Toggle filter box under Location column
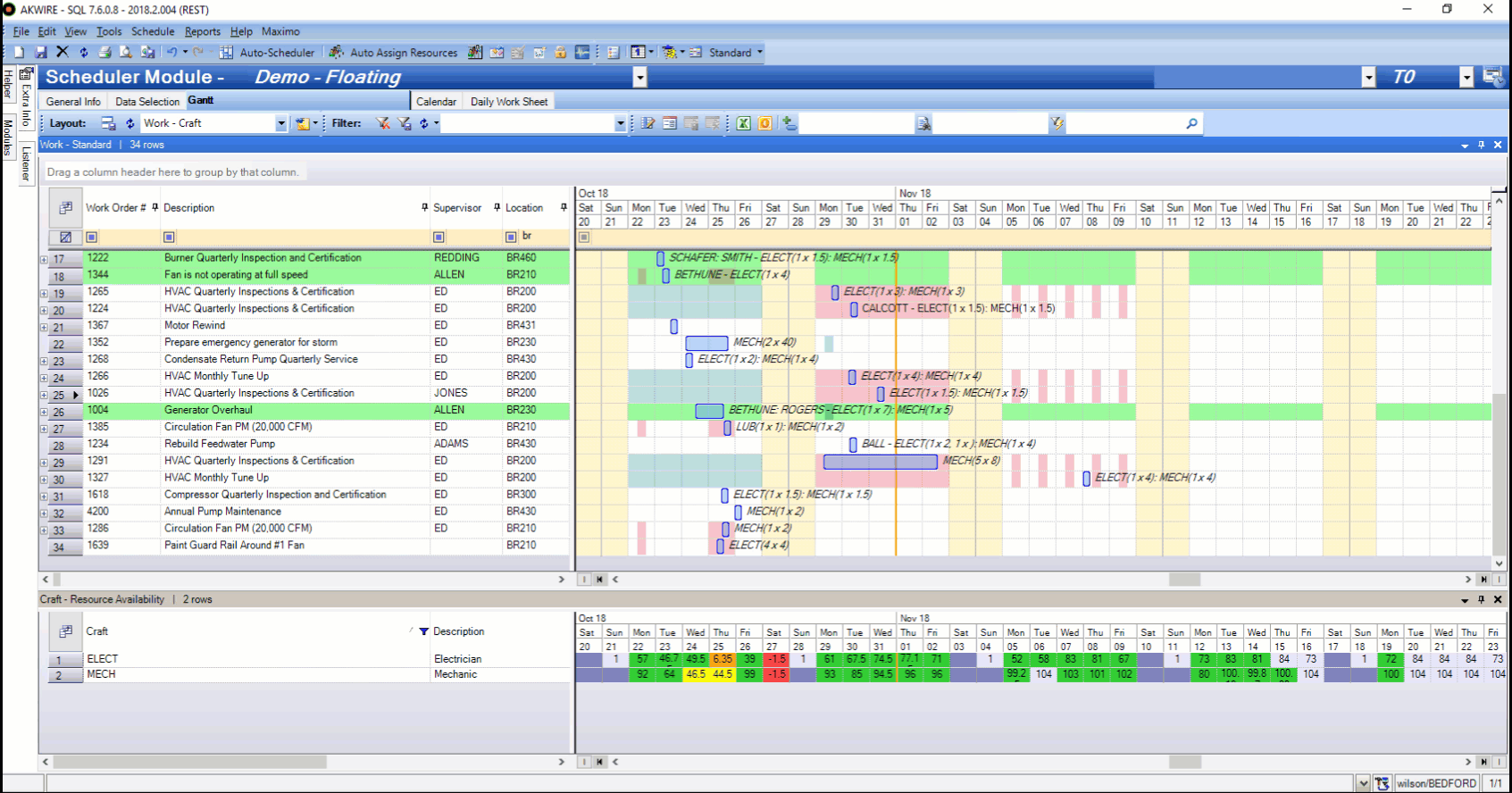The height and width of the screenshot is (793, 1512). [511, 238]
